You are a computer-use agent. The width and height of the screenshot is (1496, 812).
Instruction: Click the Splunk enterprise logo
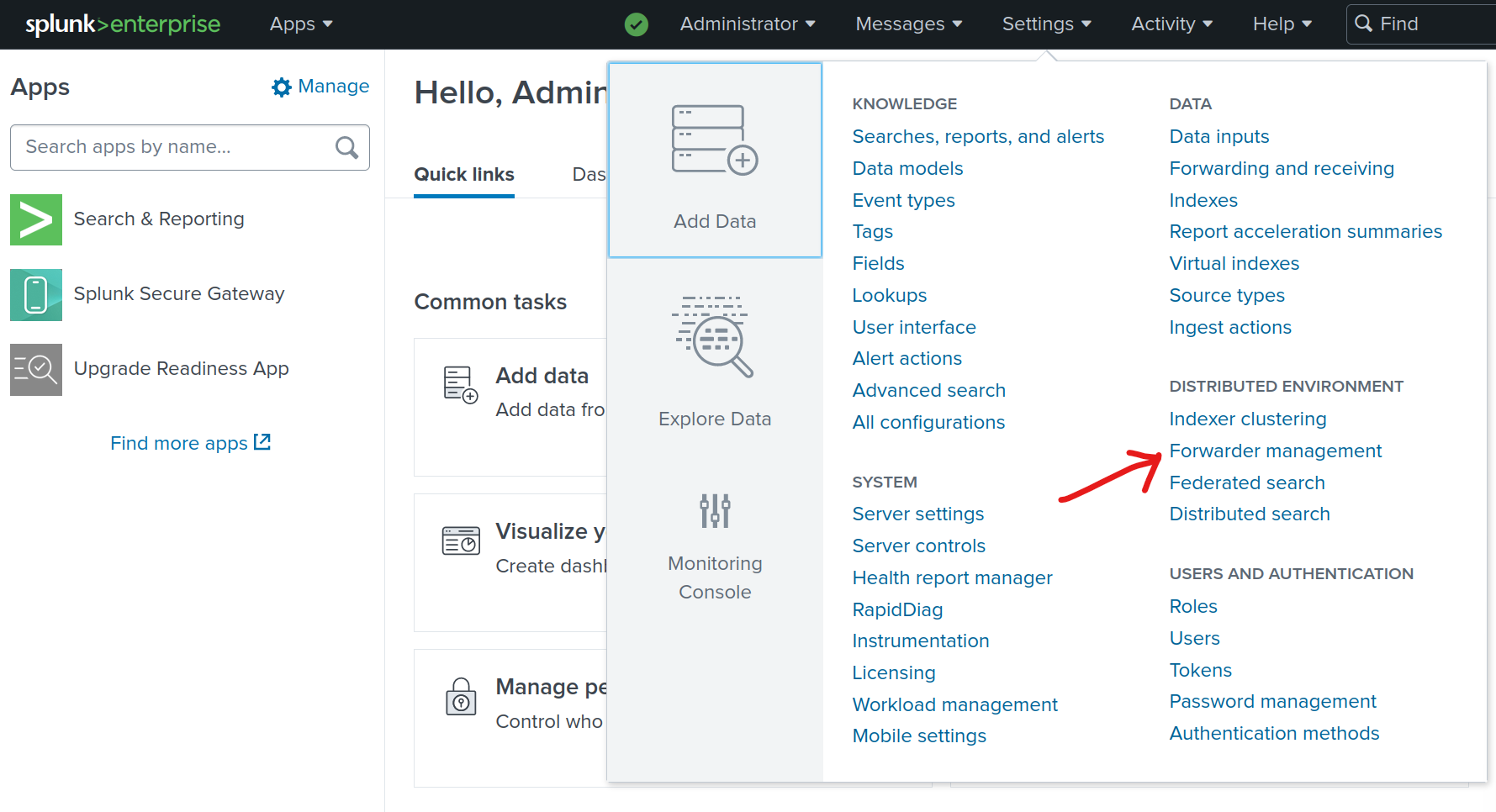click(123, 24)
